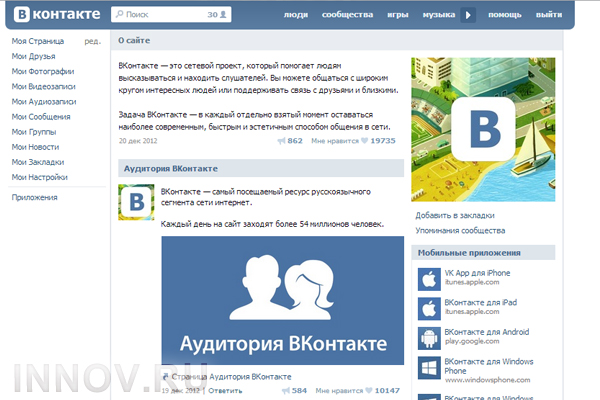Click the Windows Phone app icon
The height and width of the screenshot is (400, 600).
427,366
